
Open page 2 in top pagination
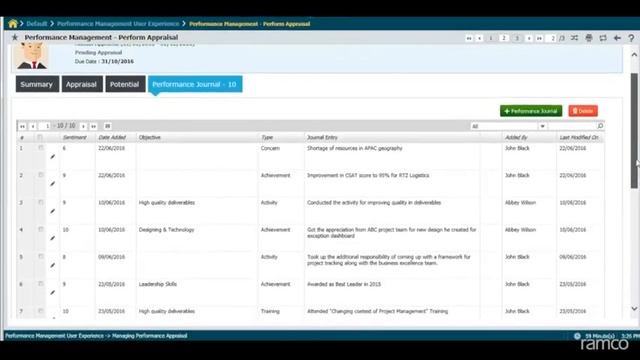pyautogui.click(x=504, y=38)
